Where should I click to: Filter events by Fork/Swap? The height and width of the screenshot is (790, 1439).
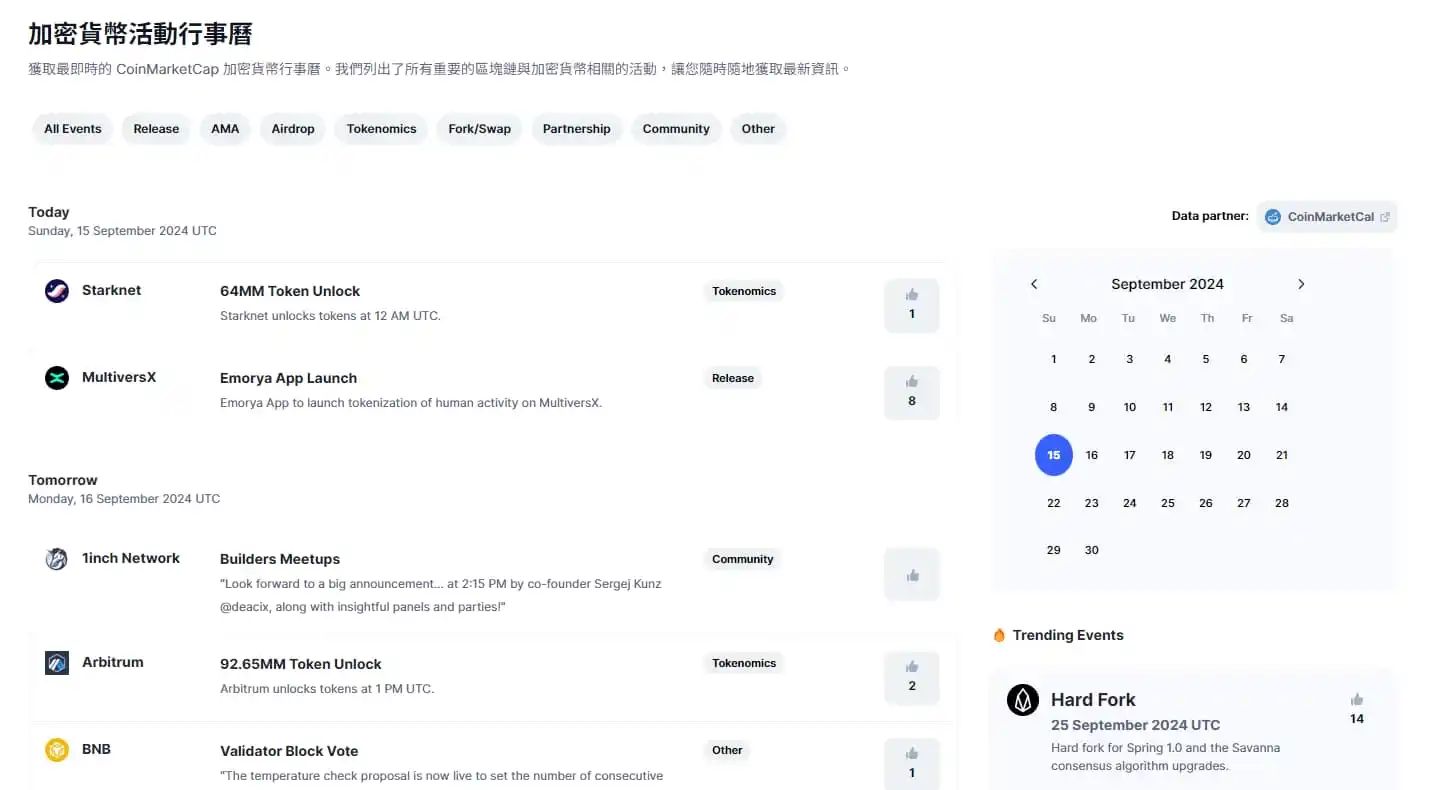[x=480, y=129]
